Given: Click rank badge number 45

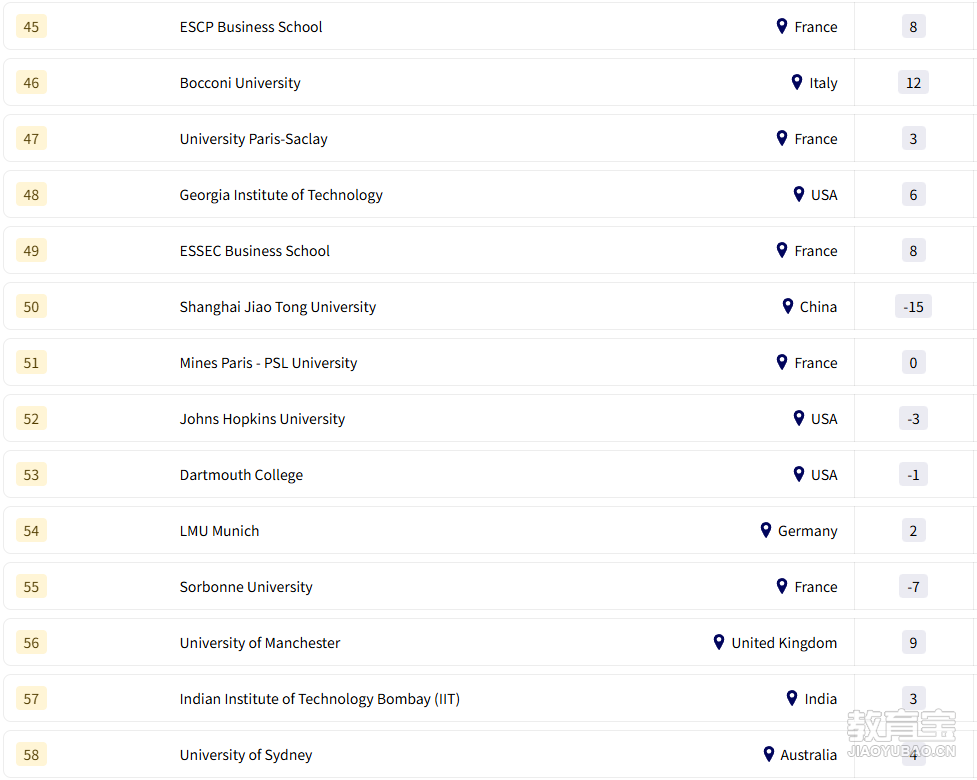Looking at the screenshot, I should click(x=31, y=27).
